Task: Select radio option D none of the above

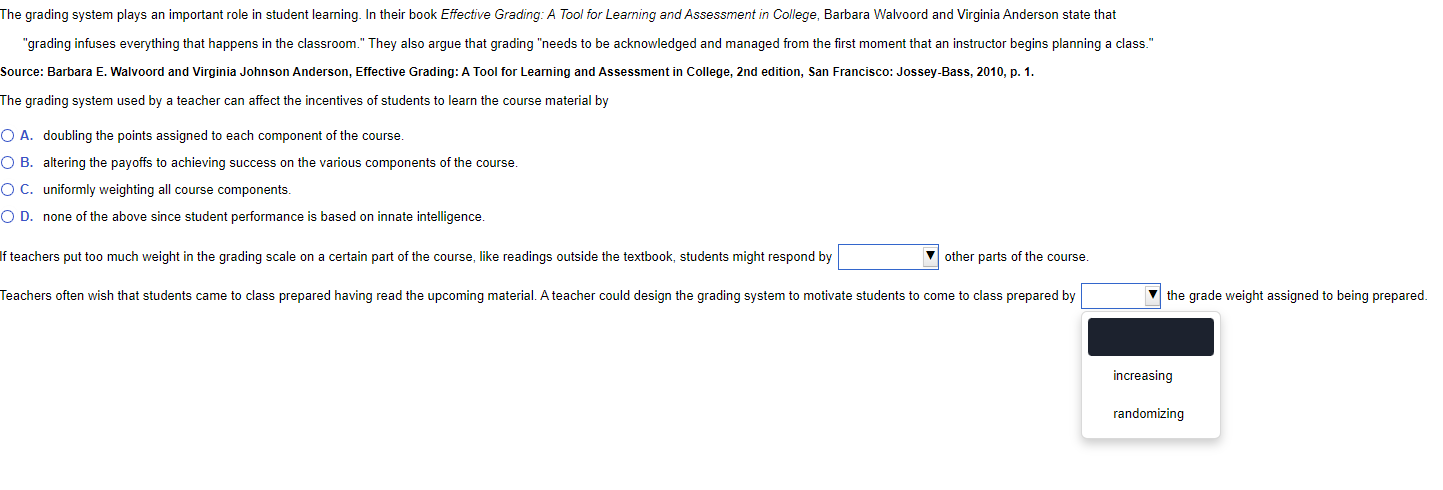Action: point(7,216)
